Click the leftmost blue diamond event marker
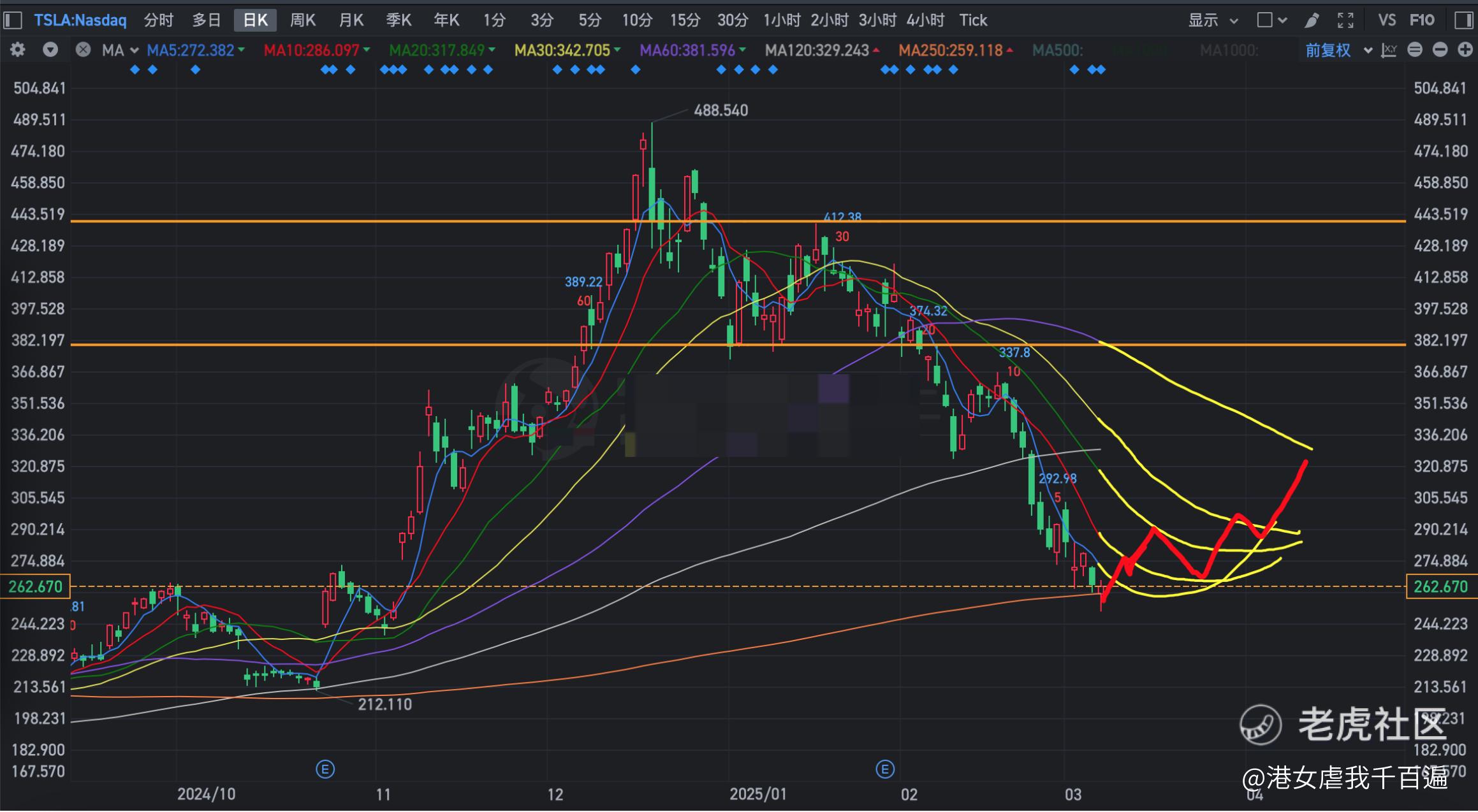Image resolution: width=1478 pixels, height=812 pixels. pyautogui.click(x=135, y=69)
